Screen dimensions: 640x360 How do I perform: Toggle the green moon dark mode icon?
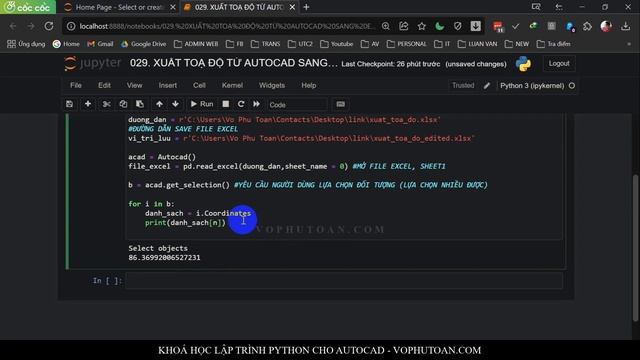click(x=440, y=26)
